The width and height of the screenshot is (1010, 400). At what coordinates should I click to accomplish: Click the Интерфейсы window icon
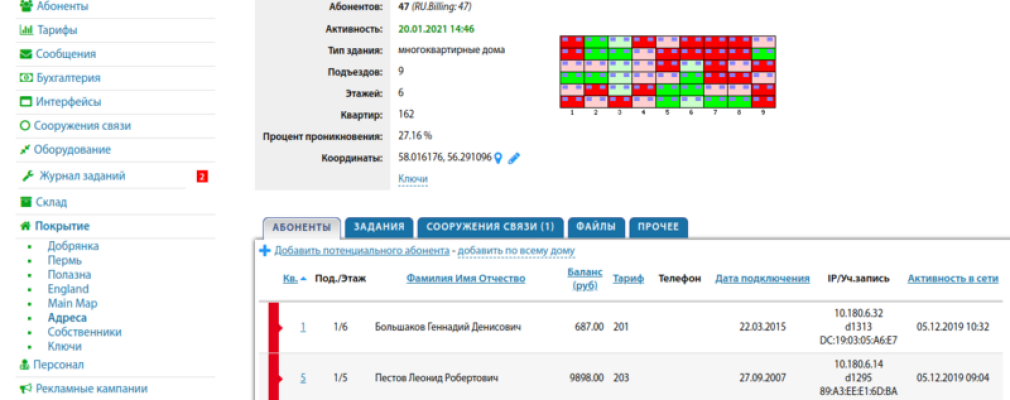click(x=26, y=102)
